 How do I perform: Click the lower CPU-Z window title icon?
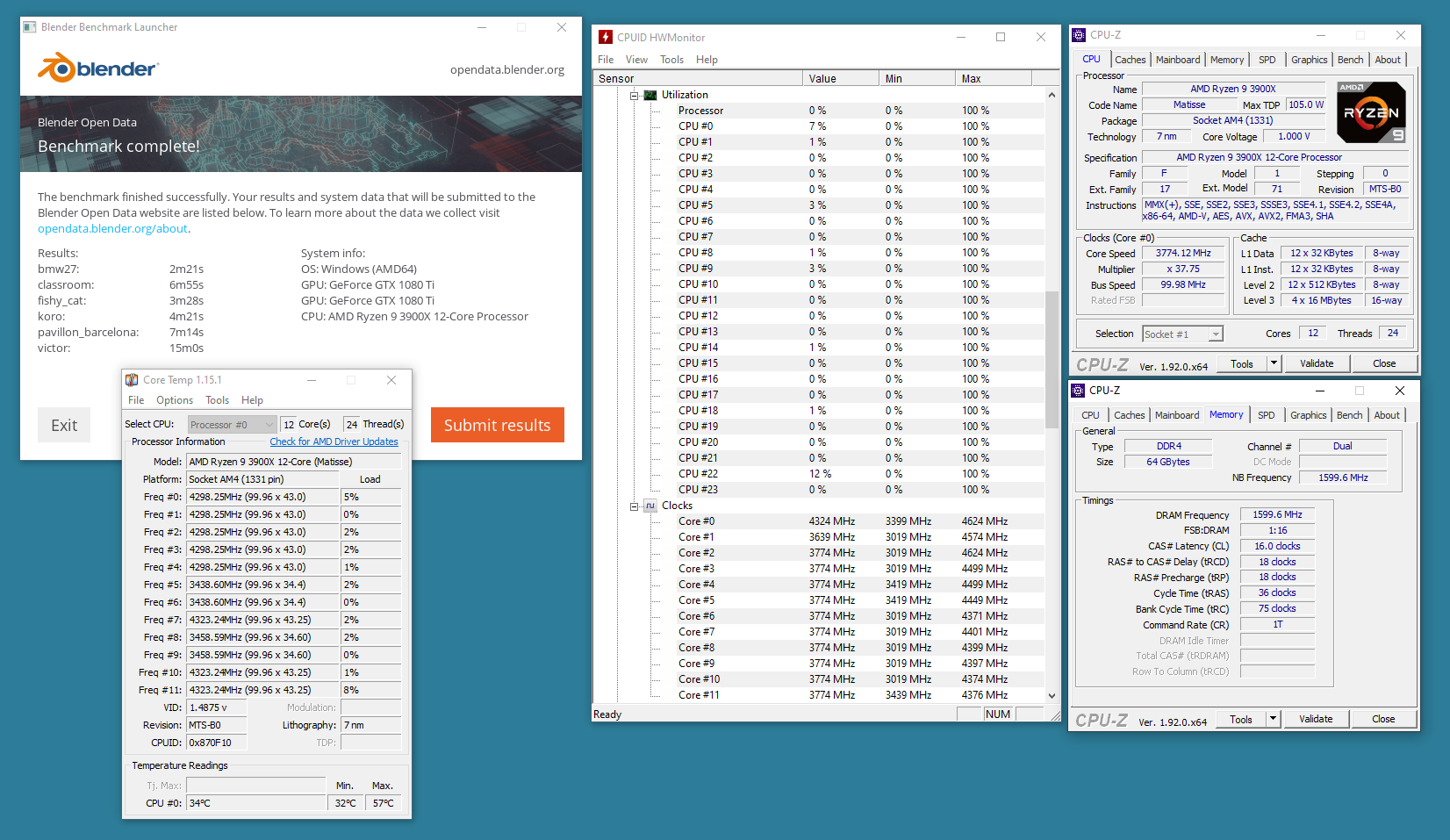coord(1078,391)
